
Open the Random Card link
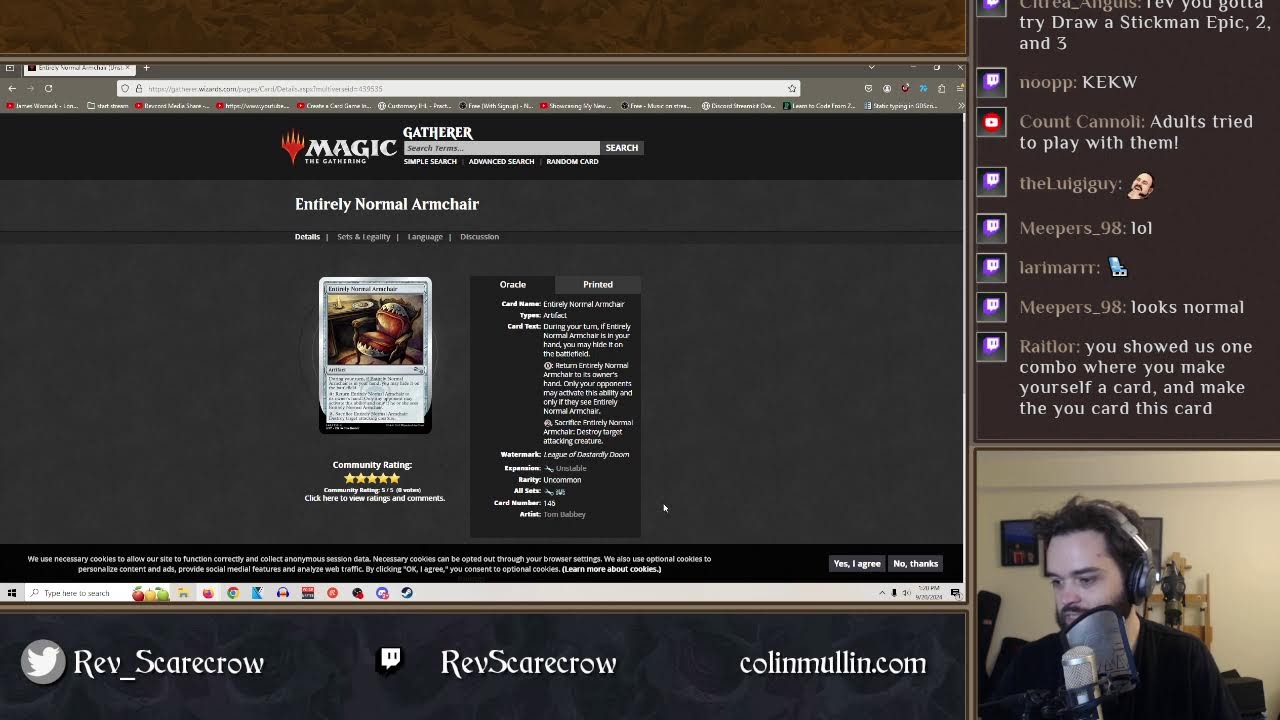(x=572, y=161)
